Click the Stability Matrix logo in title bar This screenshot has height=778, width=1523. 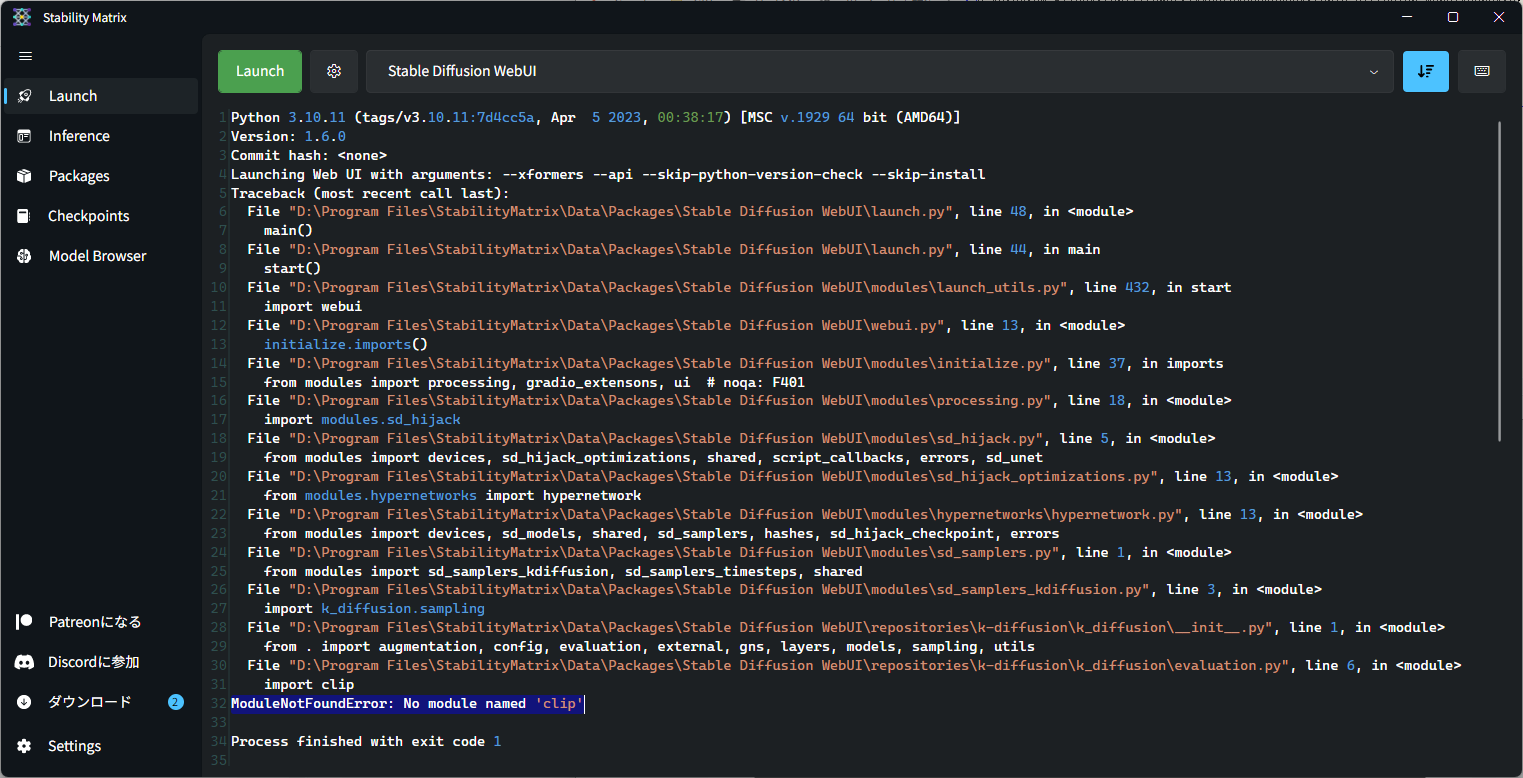(x=21, y=17)
